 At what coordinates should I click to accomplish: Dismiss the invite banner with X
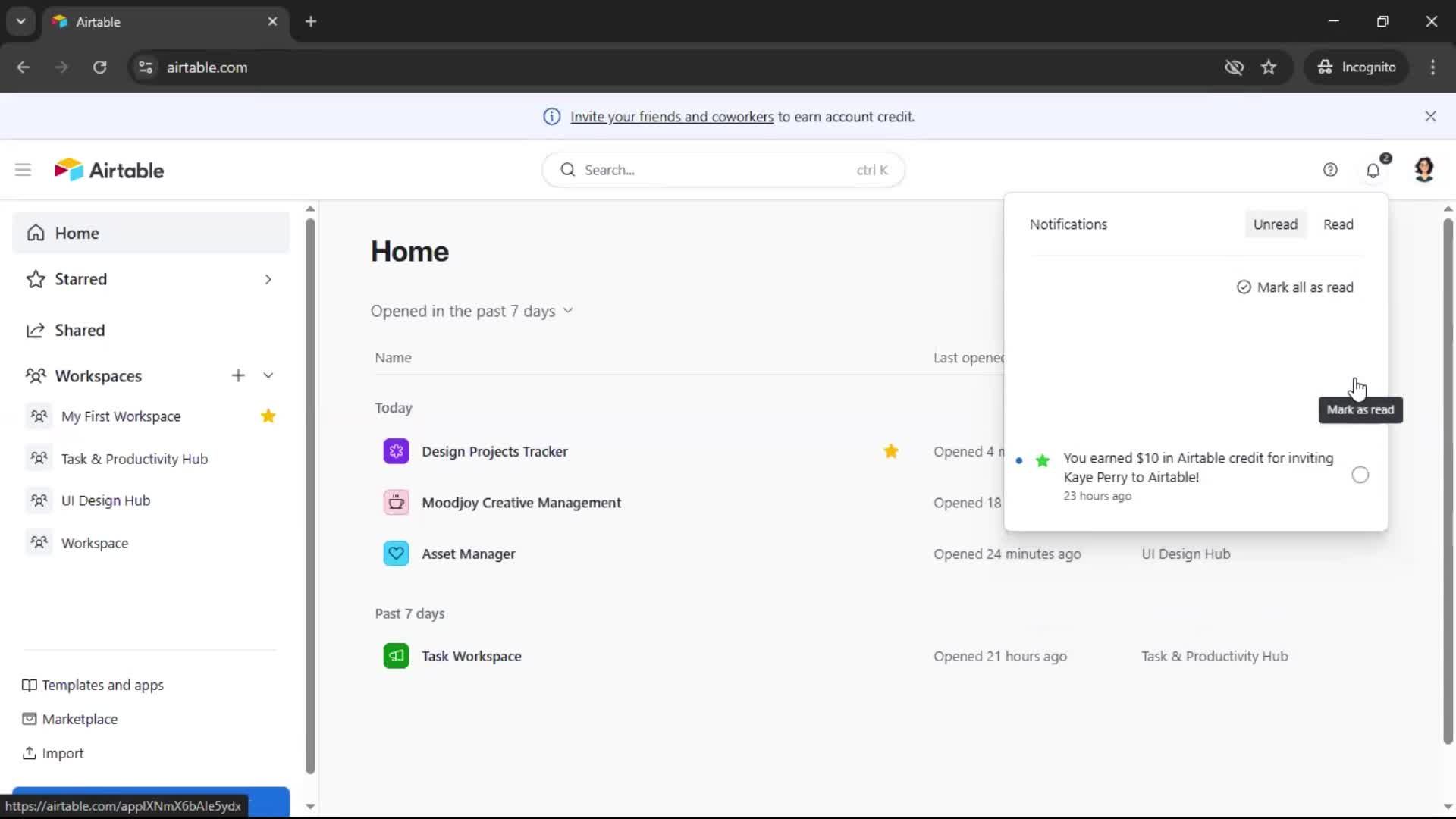click(x=1430, y=116)
